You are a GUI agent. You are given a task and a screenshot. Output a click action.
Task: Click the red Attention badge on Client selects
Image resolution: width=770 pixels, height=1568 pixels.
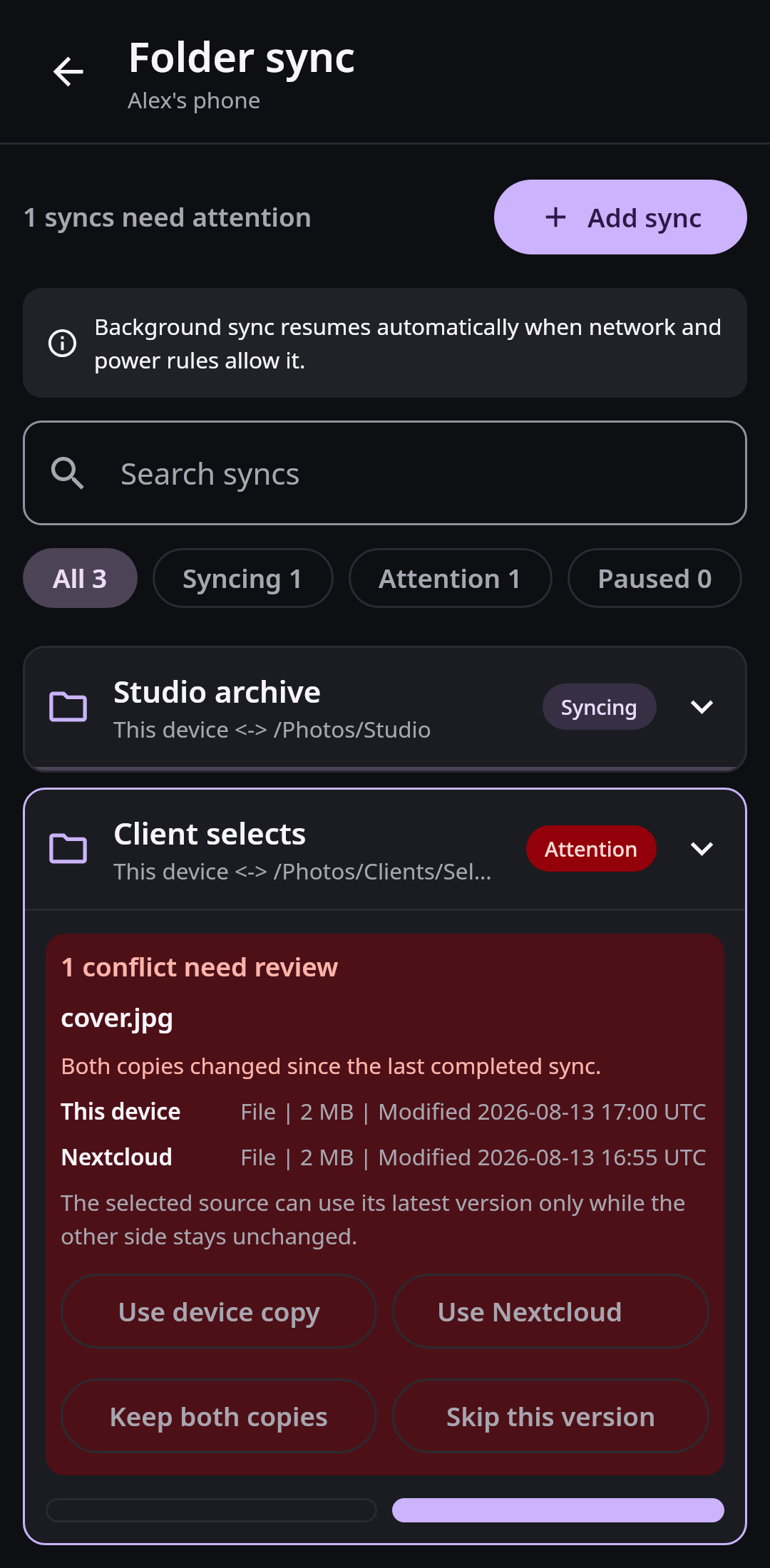coord(591,849)
